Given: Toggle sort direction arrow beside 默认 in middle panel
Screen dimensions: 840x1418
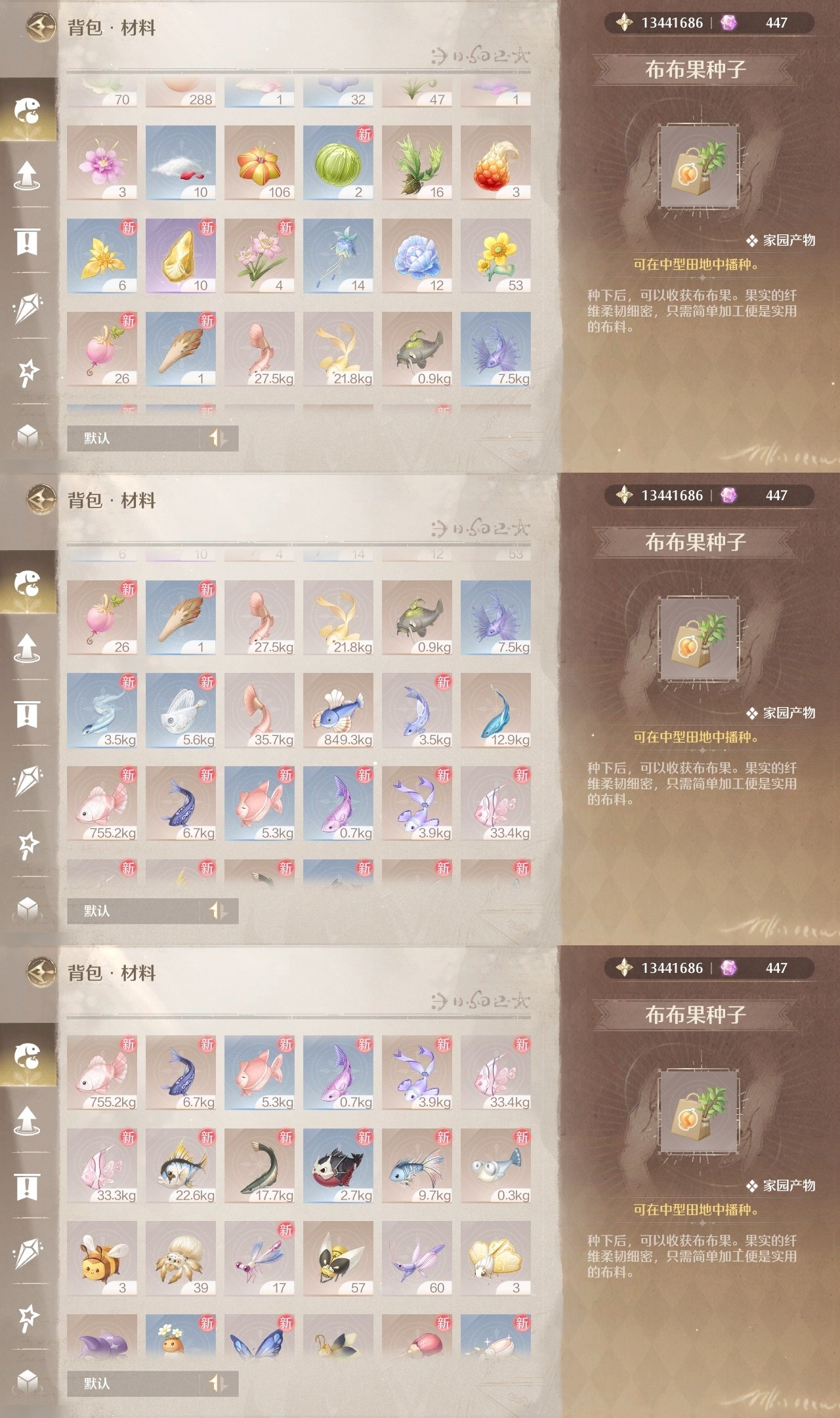Looking at the screenshot, I should [x=219, y=911].
